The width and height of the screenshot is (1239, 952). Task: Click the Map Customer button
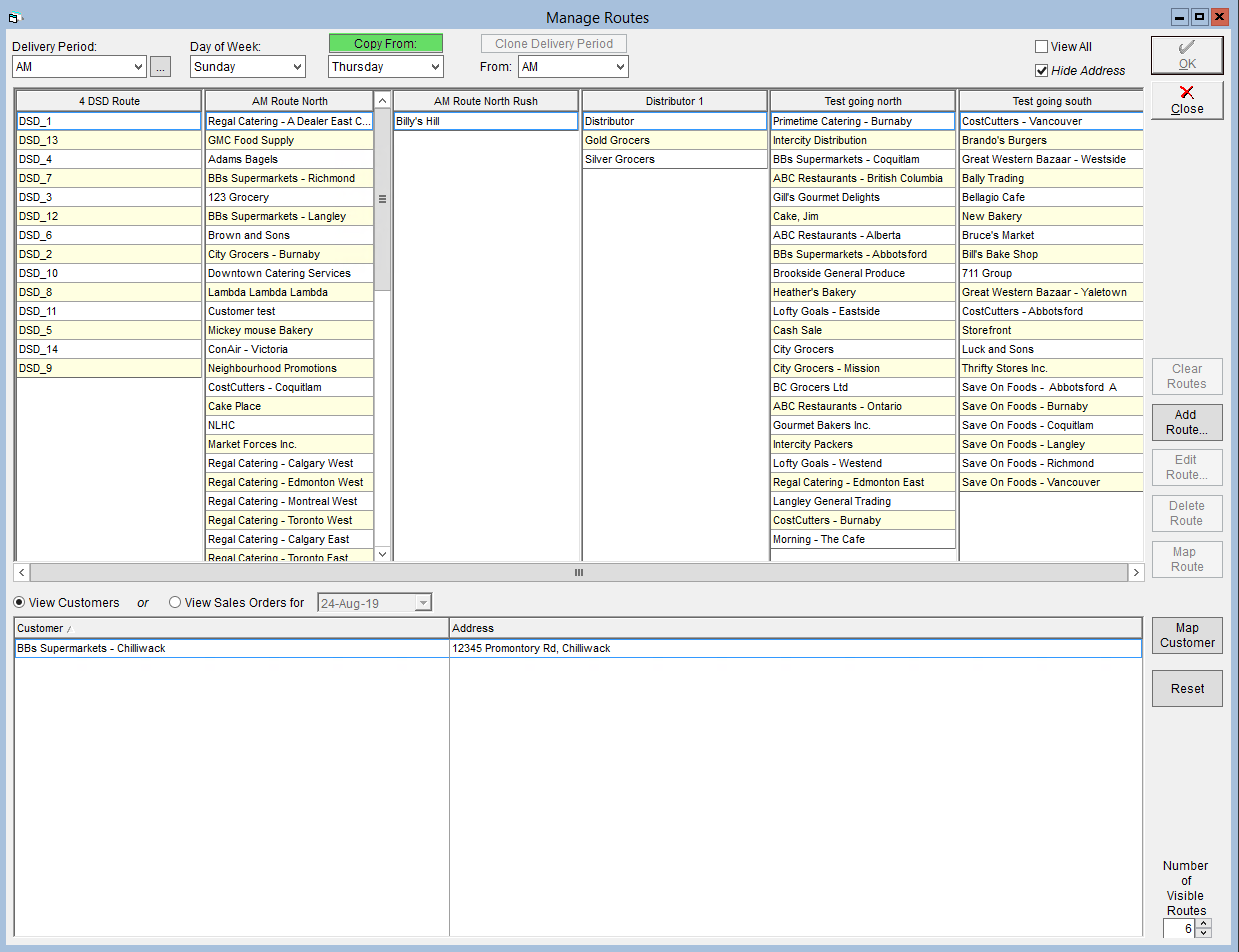pos(1187,635)
